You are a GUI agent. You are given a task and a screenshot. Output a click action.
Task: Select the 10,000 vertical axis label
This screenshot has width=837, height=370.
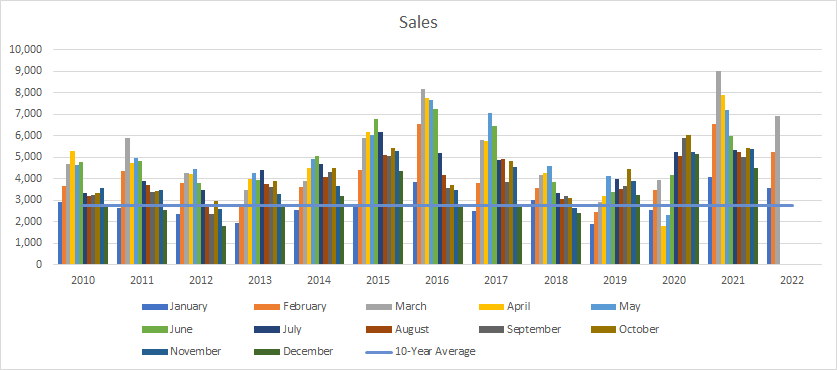[27, 50]
